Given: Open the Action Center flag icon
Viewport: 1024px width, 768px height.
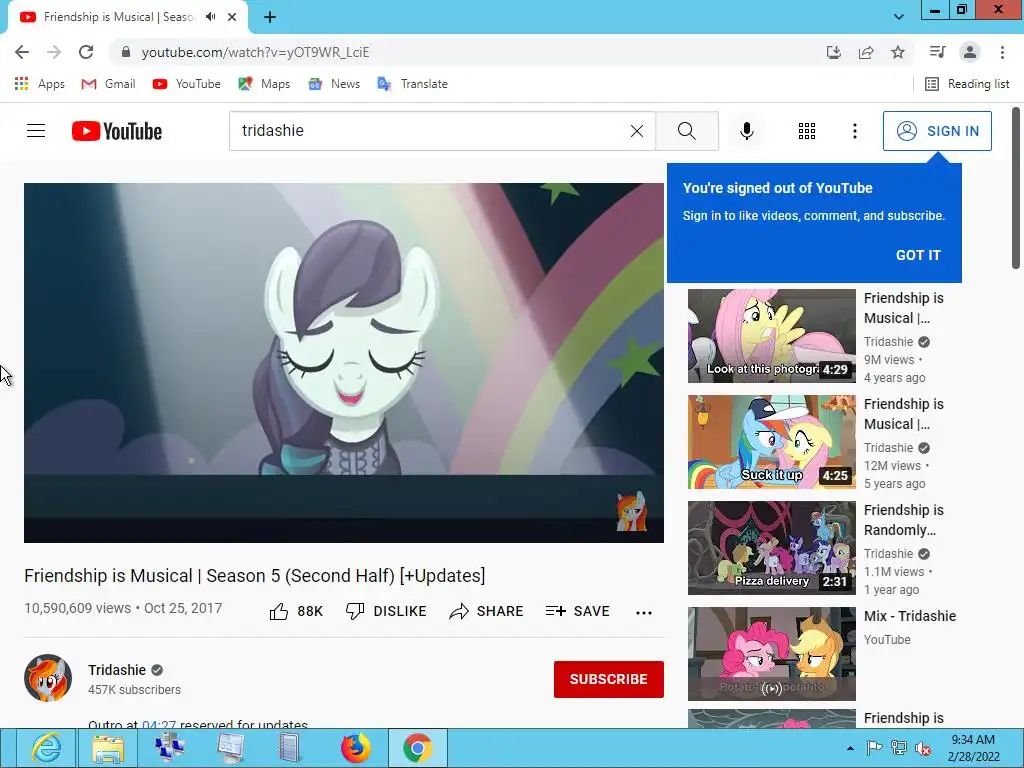Looking at the screenshot, I should click(874, 748).
